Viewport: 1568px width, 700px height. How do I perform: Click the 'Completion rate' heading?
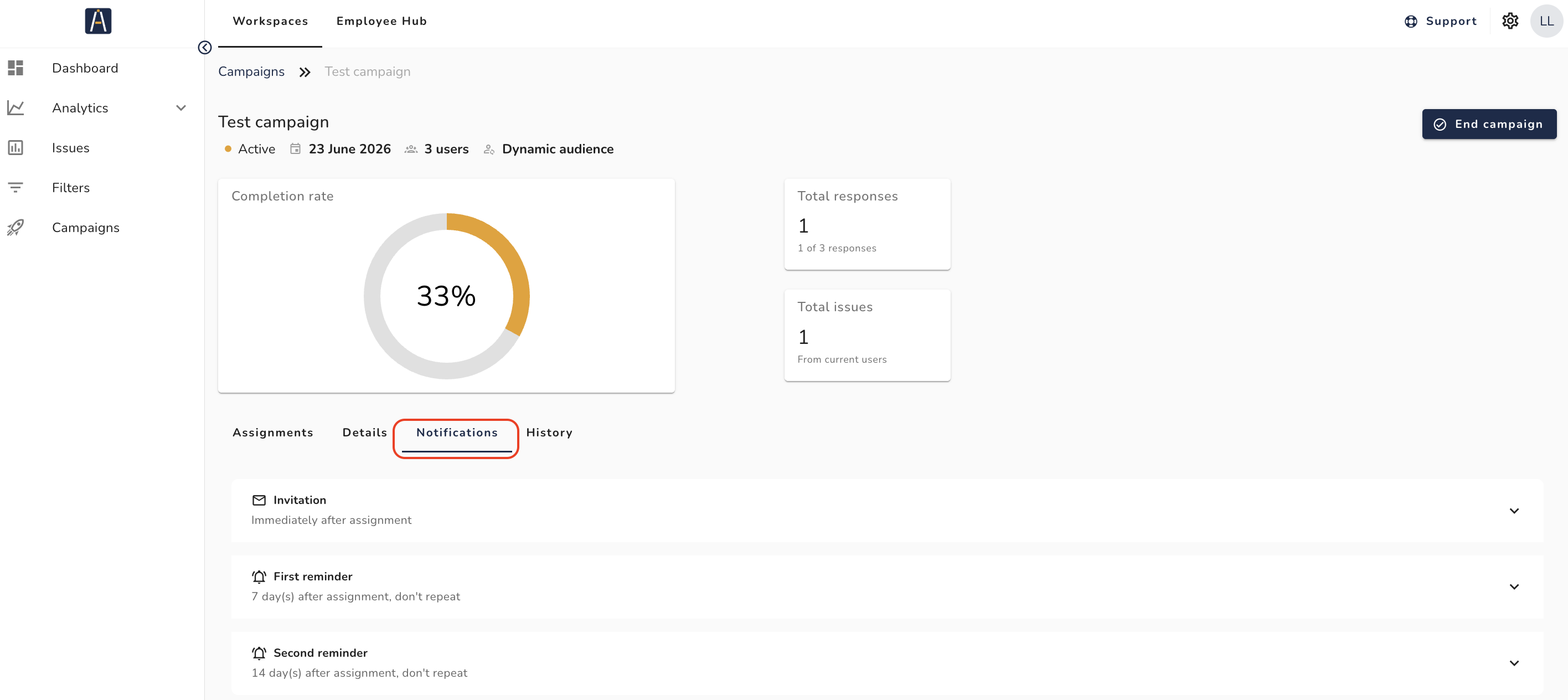pos(282,196)
